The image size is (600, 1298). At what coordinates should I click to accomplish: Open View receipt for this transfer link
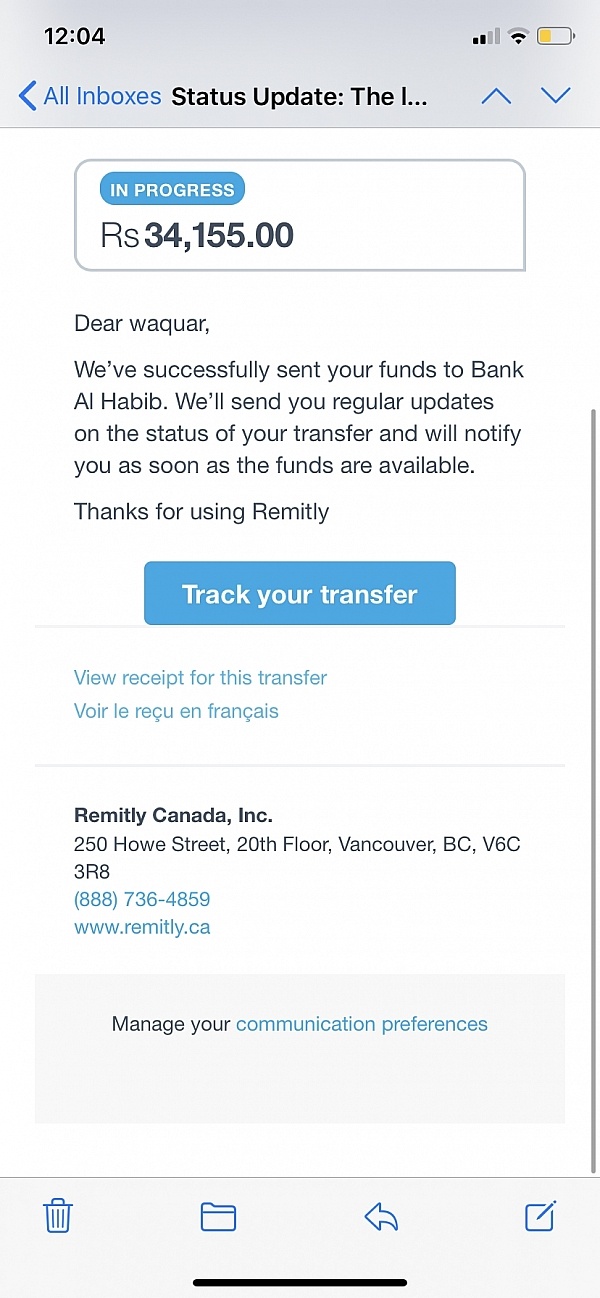pos(200,678)
